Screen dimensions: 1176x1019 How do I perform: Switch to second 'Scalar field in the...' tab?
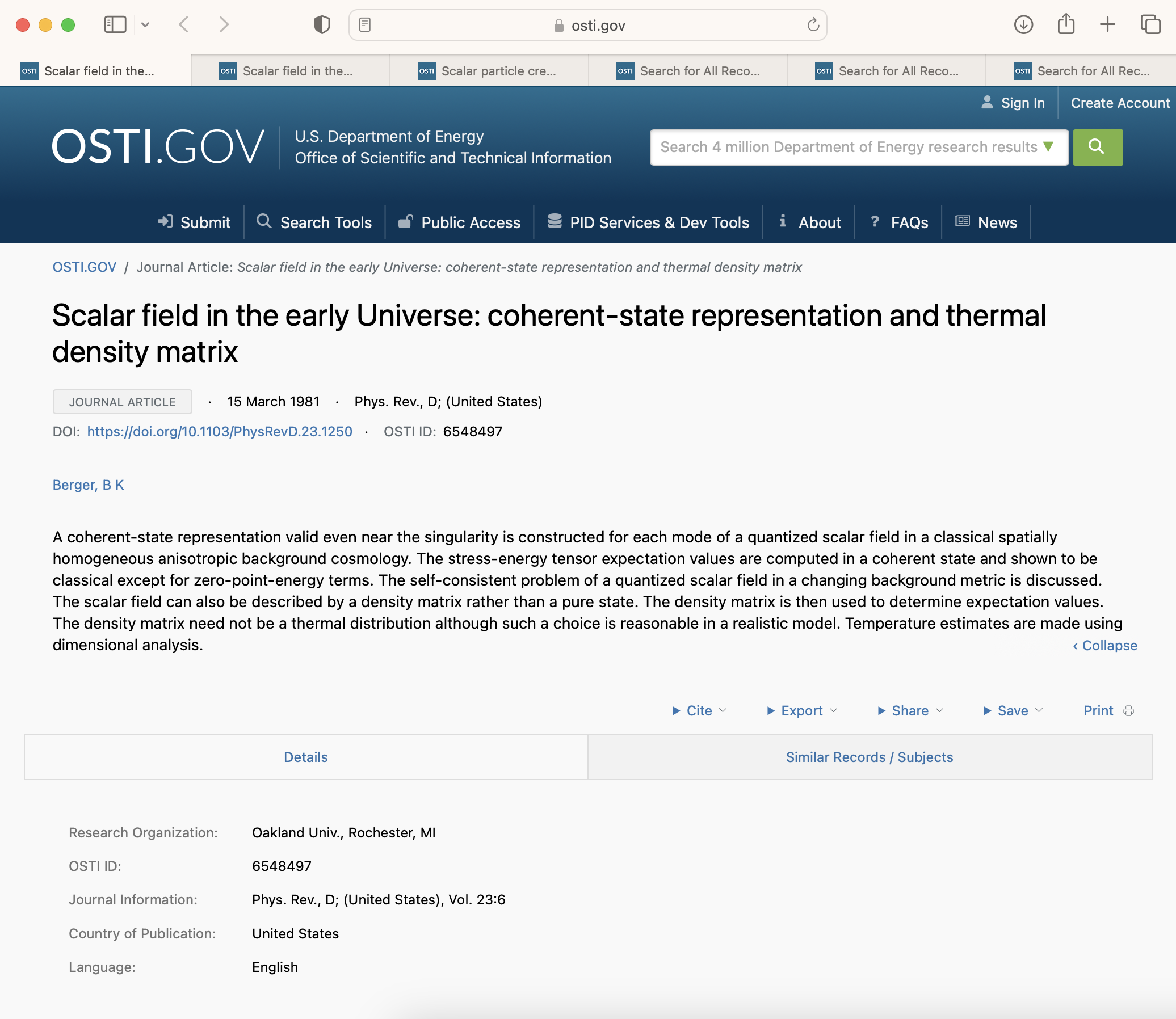[291, 71]
